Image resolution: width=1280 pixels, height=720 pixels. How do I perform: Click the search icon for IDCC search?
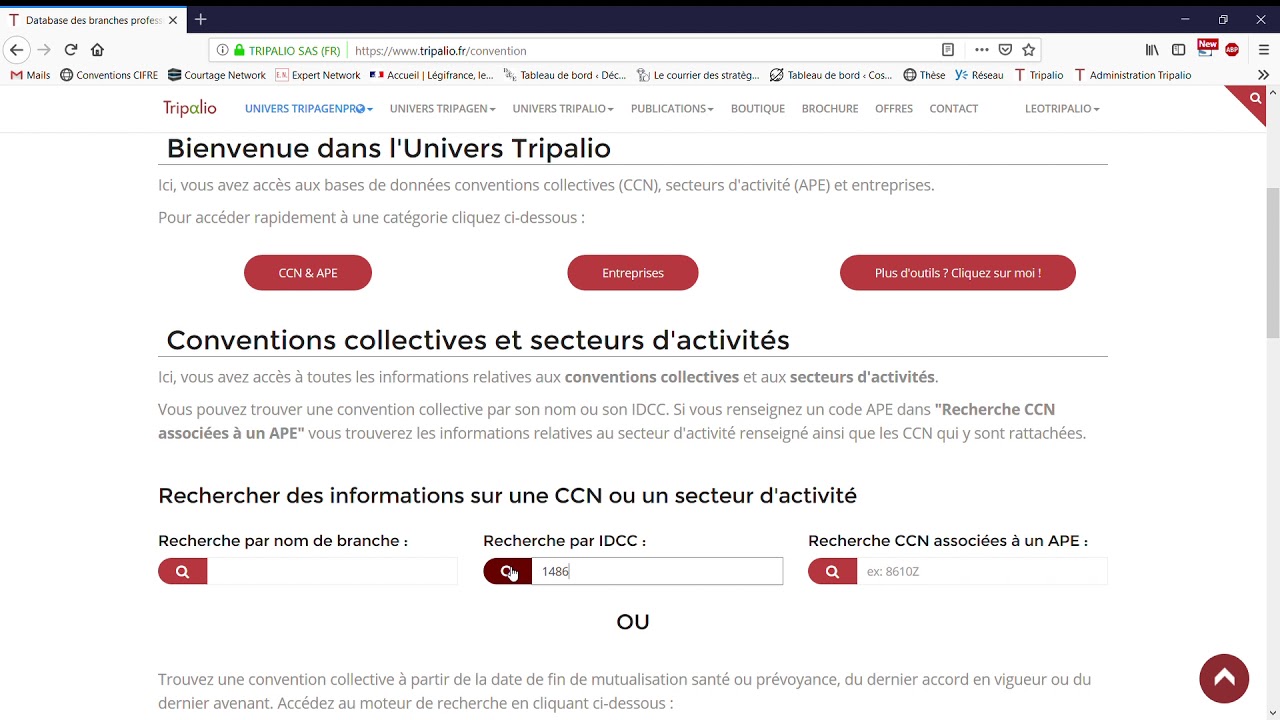point(507,572)
